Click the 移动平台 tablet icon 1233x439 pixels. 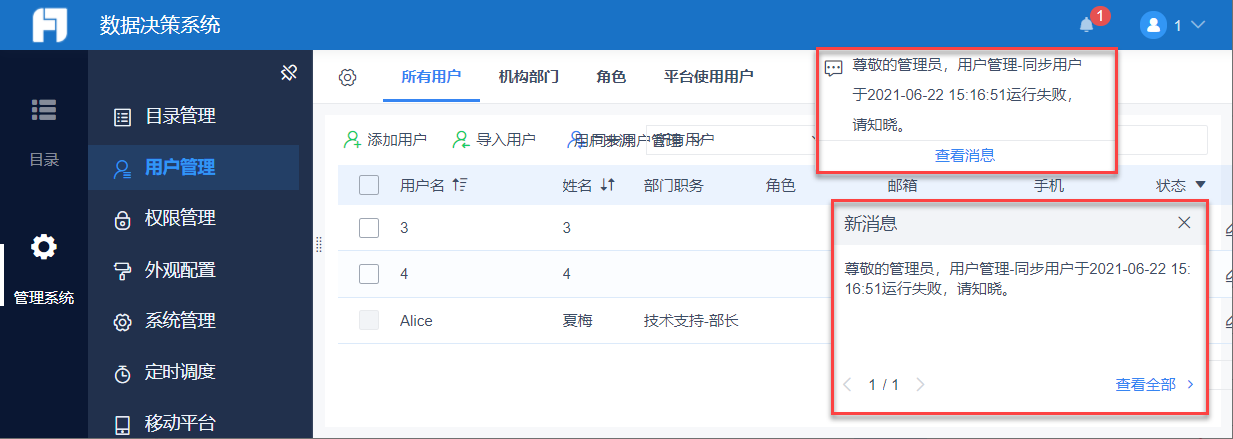tap(122, 424)
